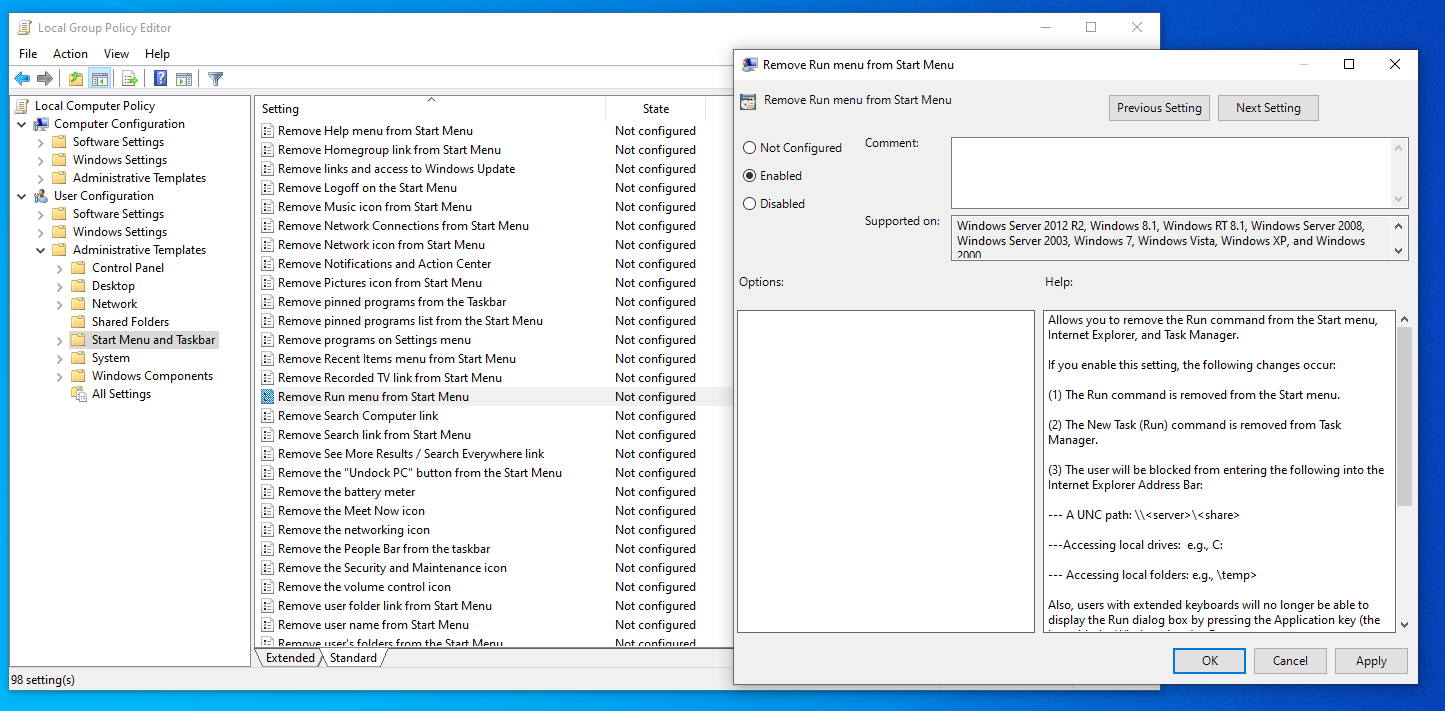Select the Enabled radio button
This screenshot has width=1445, height=711.
pyautogui.click(x=749, y=176)
